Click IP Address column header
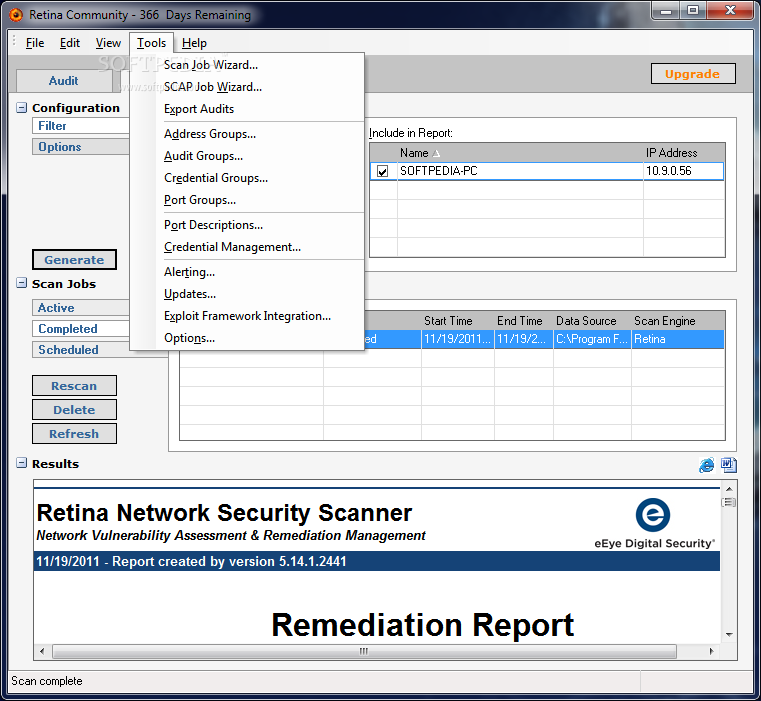This screenshot has height=701, width=761. 684,153
